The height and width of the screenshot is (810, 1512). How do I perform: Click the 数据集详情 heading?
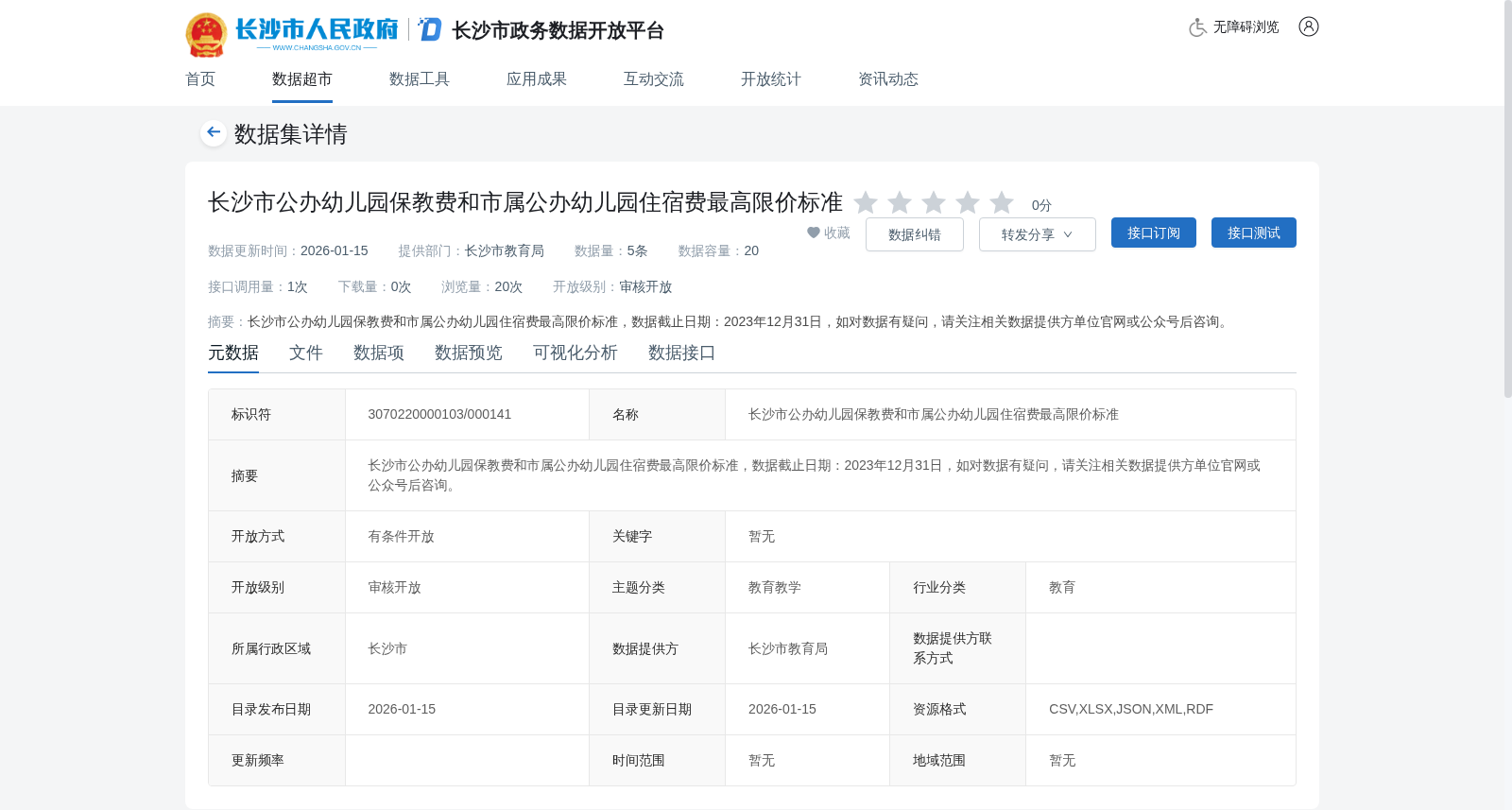[x=291, y=133]
